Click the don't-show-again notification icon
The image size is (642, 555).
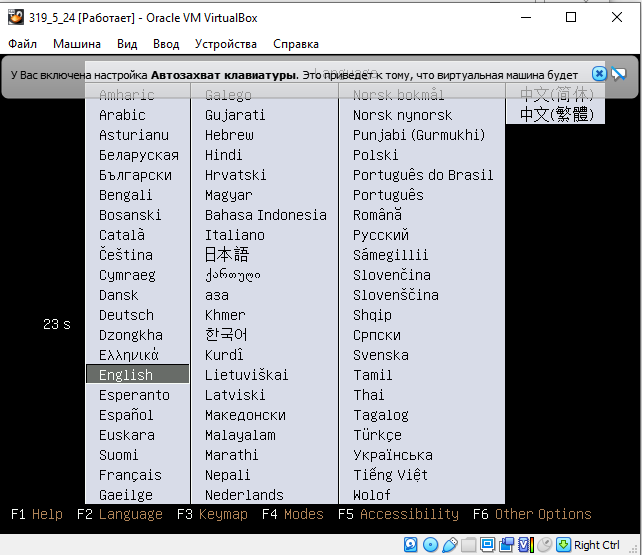[x=619, y=74]
